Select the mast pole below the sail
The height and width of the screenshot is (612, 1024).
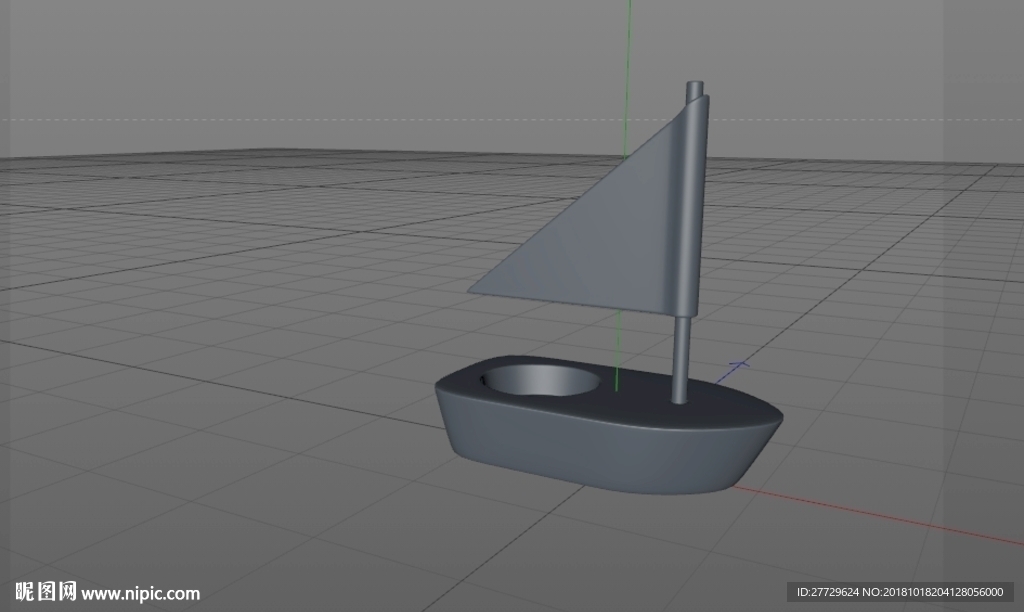(x=681, y=359)
